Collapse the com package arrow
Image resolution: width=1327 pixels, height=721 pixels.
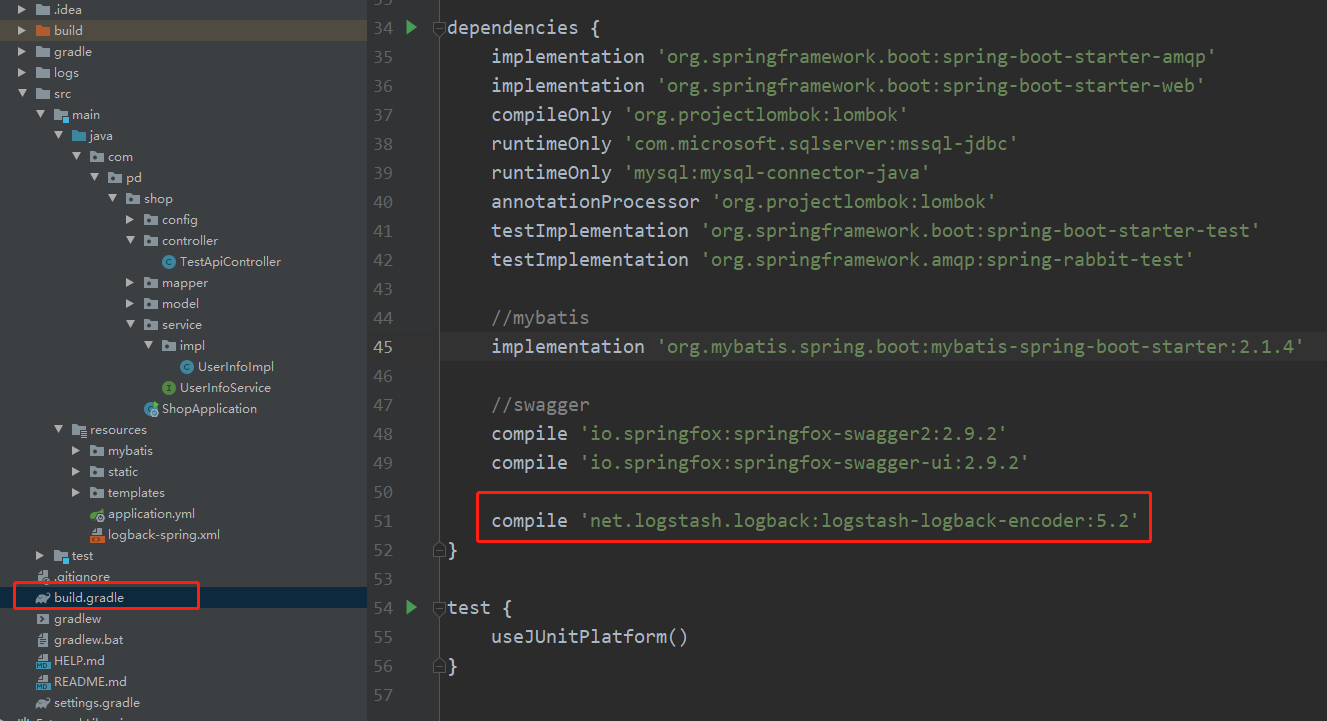(x=76, y=156)
